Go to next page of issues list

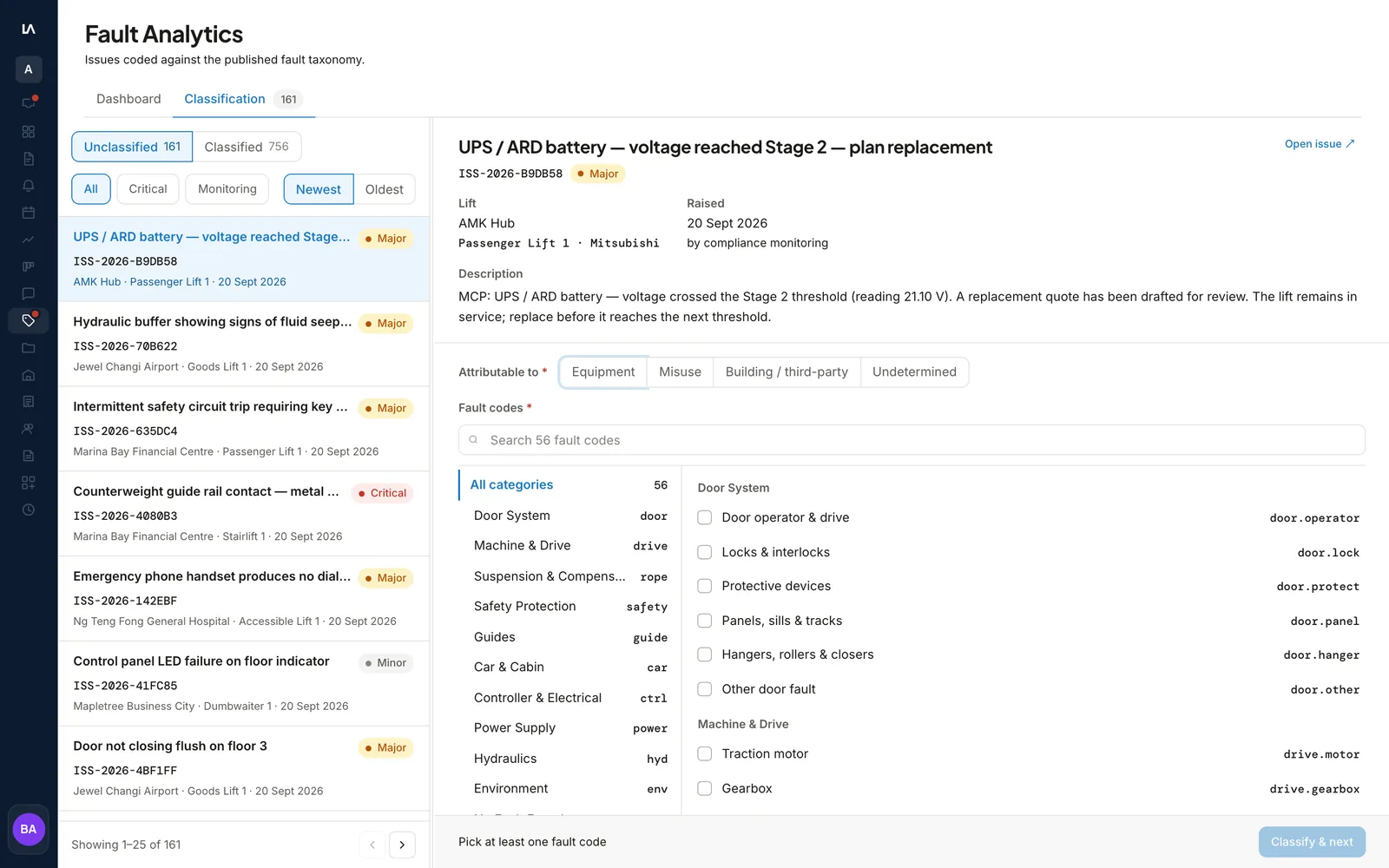(402, 845)
